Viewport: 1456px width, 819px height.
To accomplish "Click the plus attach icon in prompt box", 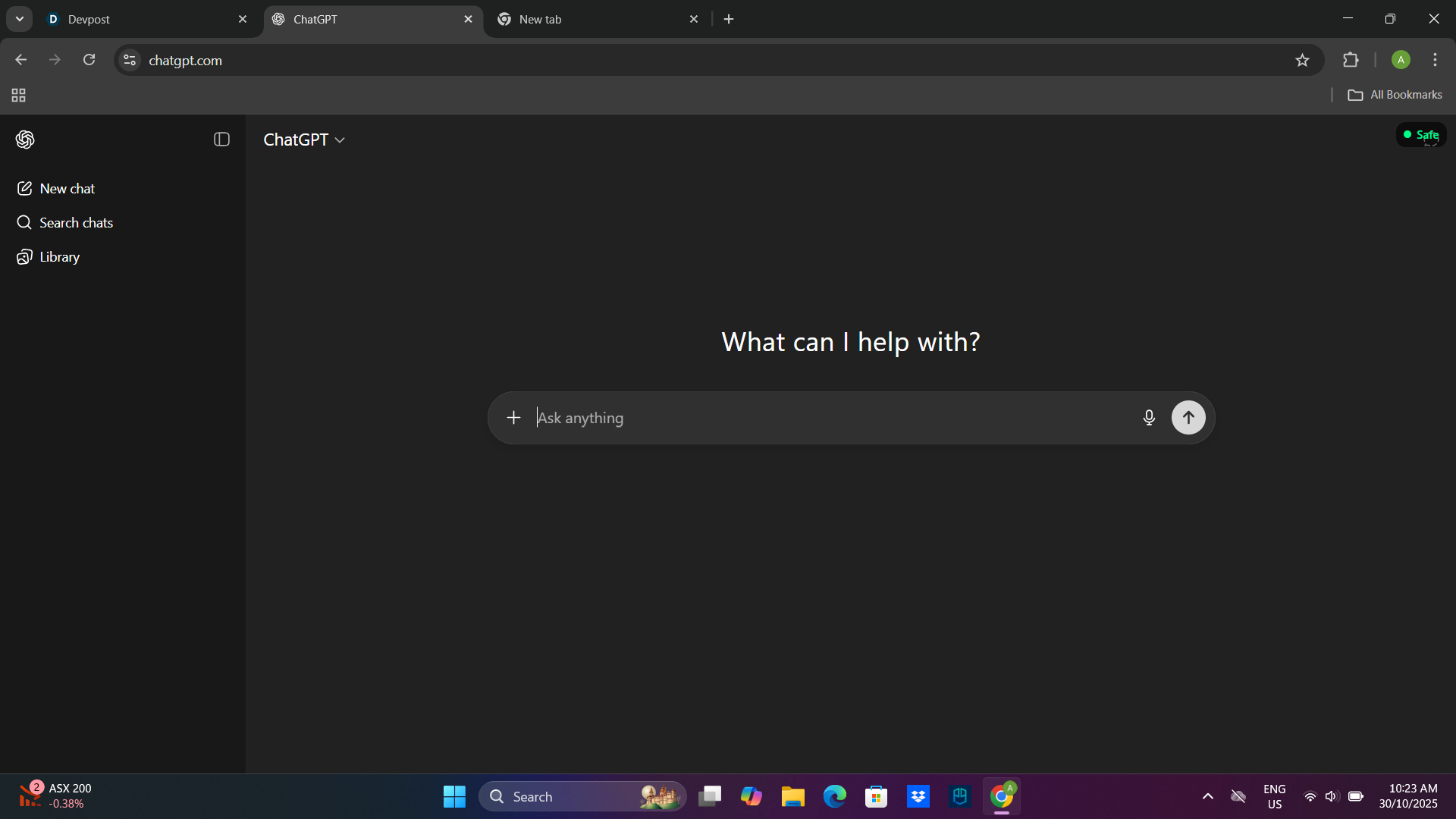I will (513, 418).
